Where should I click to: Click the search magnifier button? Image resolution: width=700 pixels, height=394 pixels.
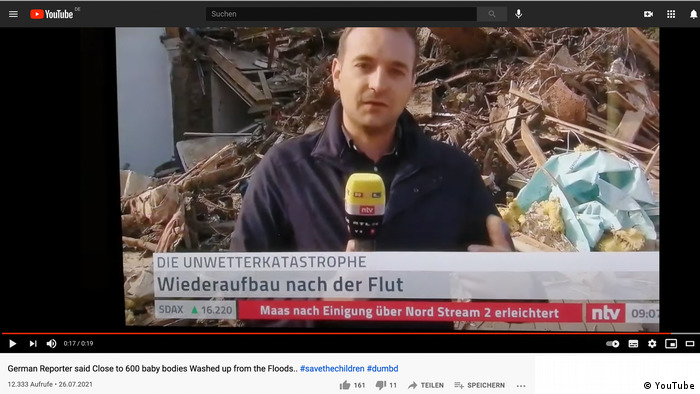pyautogui.click(x=492, y=14)
